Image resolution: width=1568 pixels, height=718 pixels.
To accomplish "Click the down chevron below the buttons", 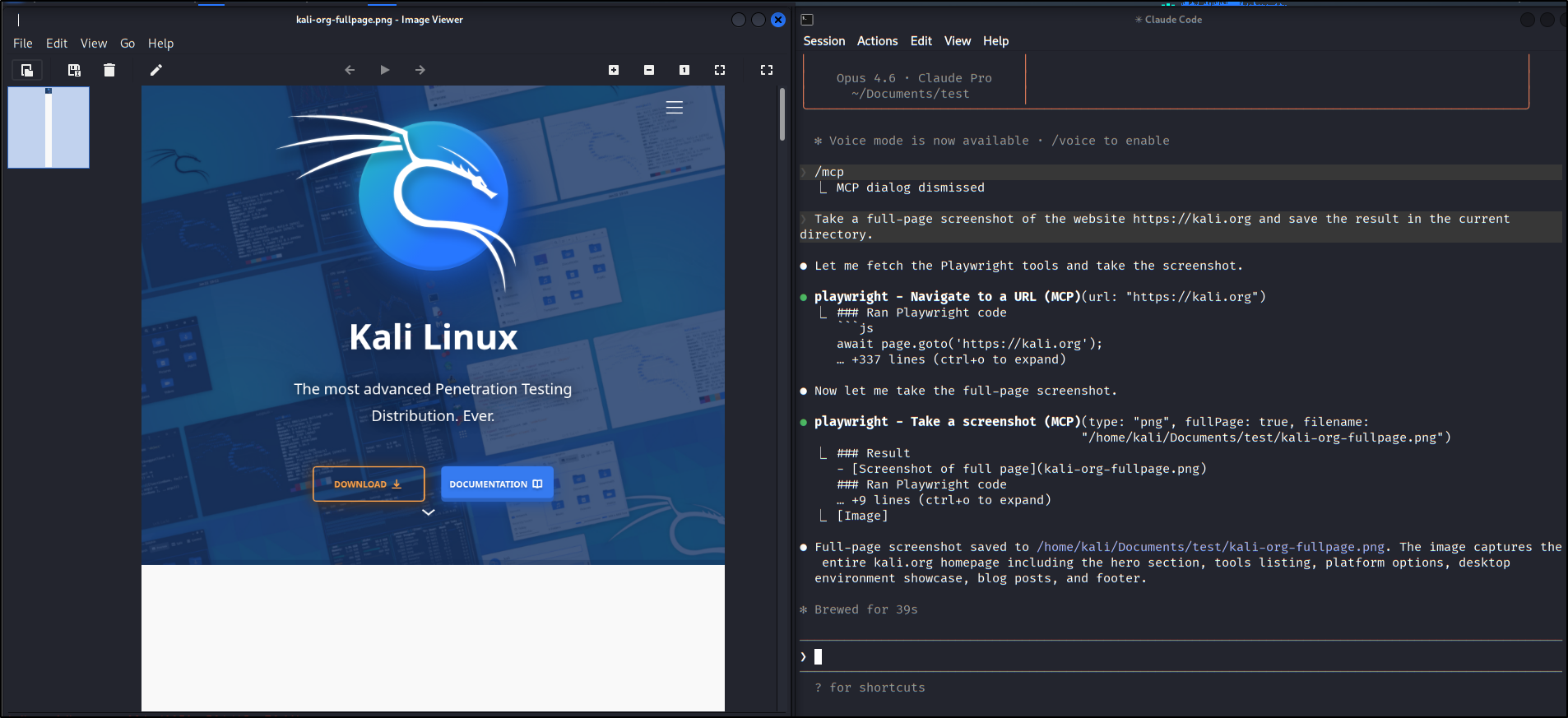I will click(x=429, y=512).
